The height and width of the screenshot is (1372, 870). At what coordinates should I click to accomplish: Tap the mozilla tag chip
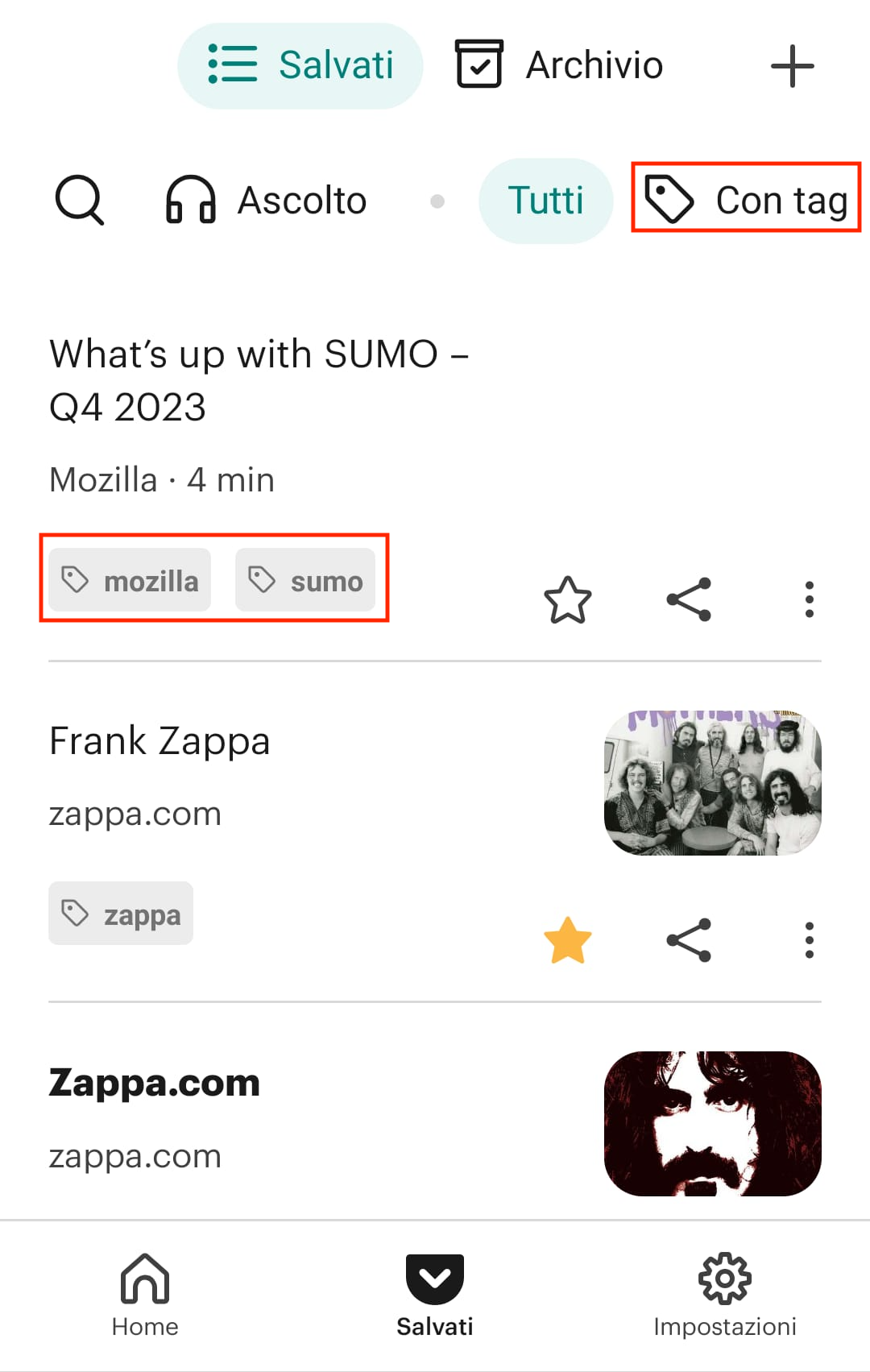[x=130, y=580]
